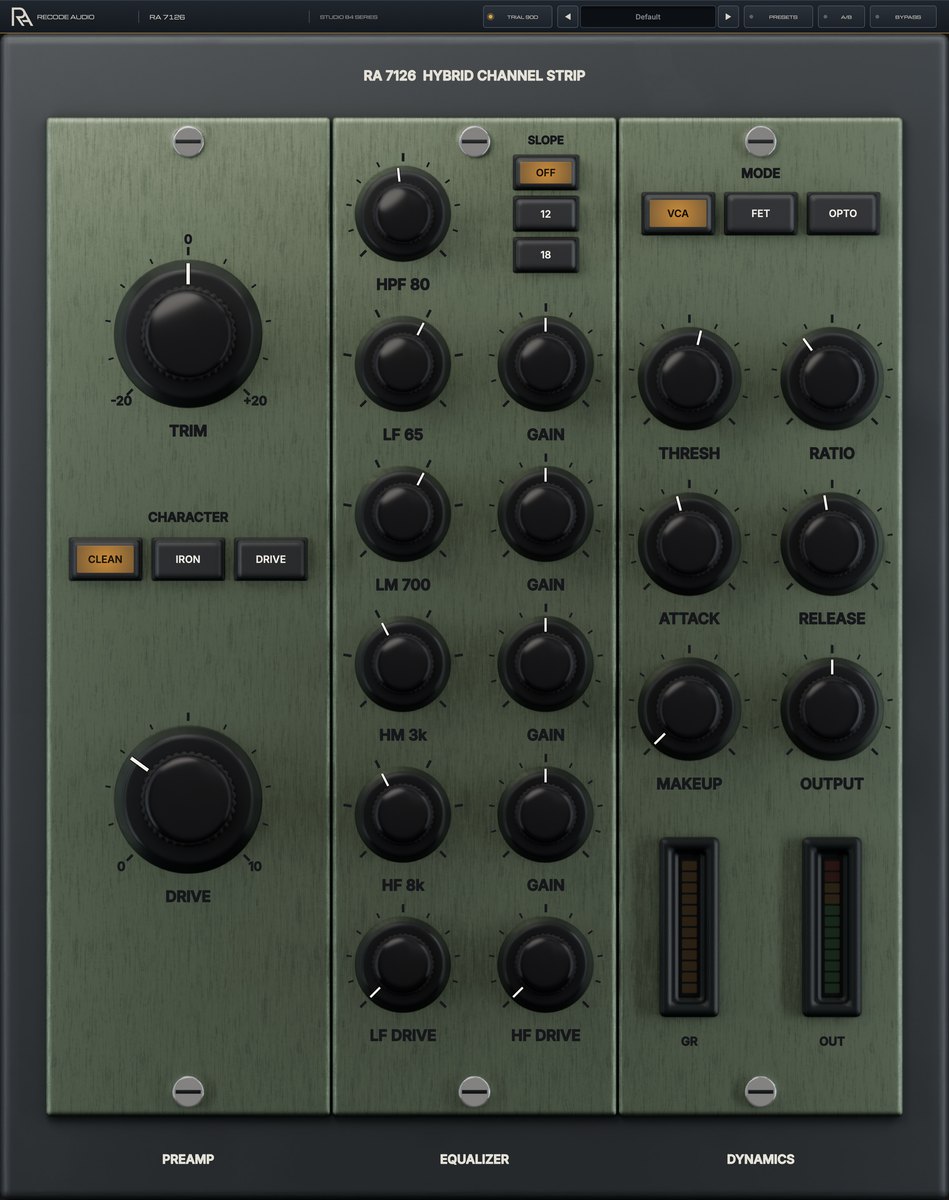Click the GR gain reduction meter
Viewport: 949px width, 1200px height.
click(689, 926)
